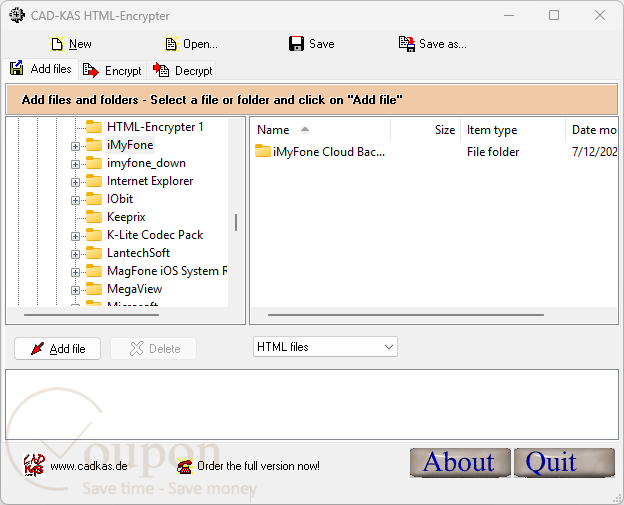Click the gear application icon in title bar
The image size is (624, 505).
(17, 15)
